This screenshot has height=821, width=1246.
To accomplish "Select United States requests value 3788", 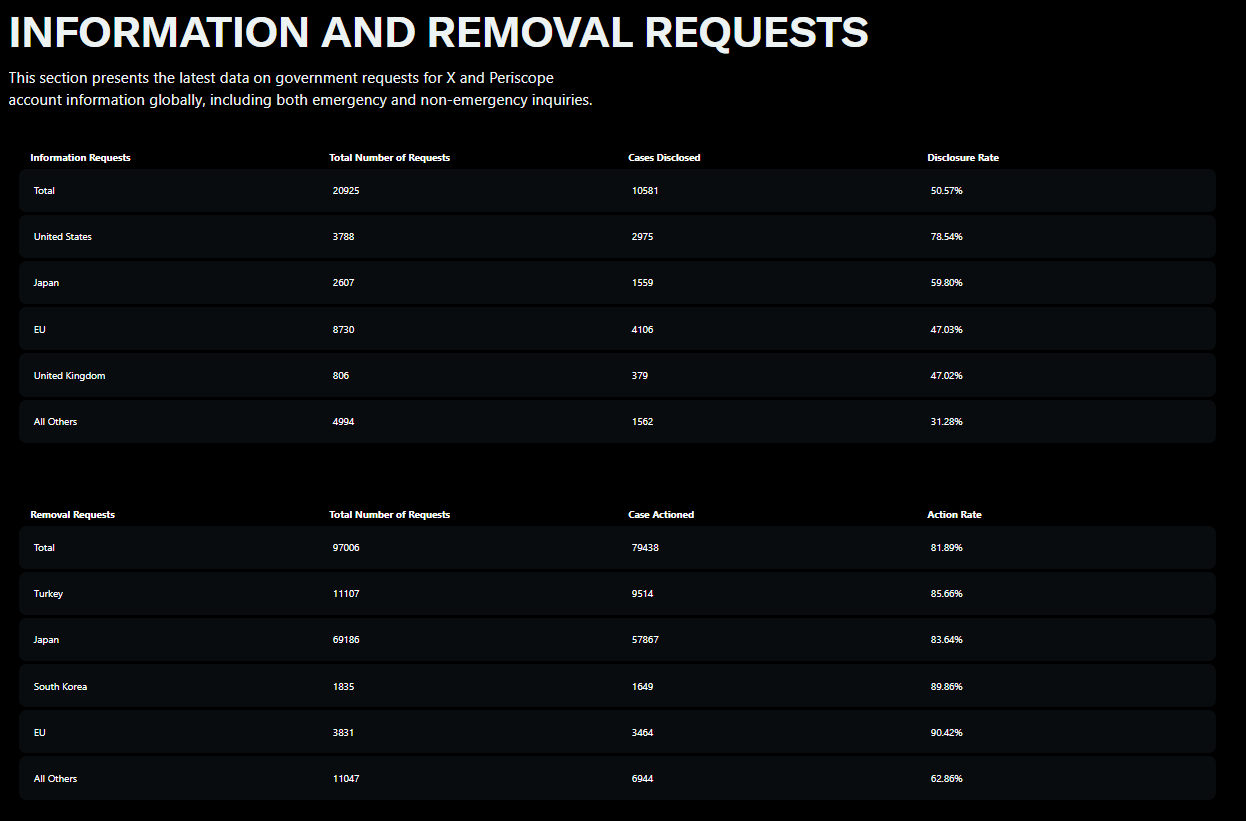I will (343, 237).
